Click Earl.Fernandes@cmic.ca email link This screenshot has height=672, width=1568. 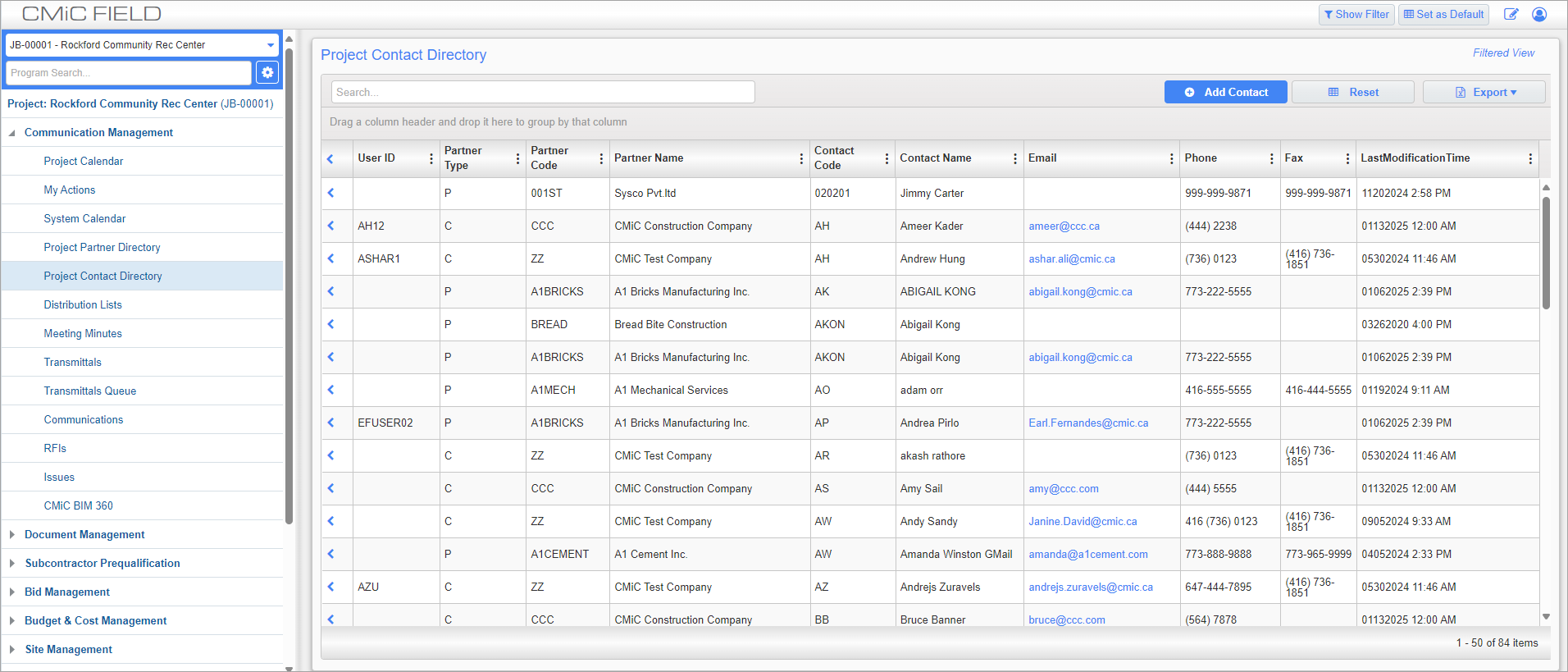1088,423
